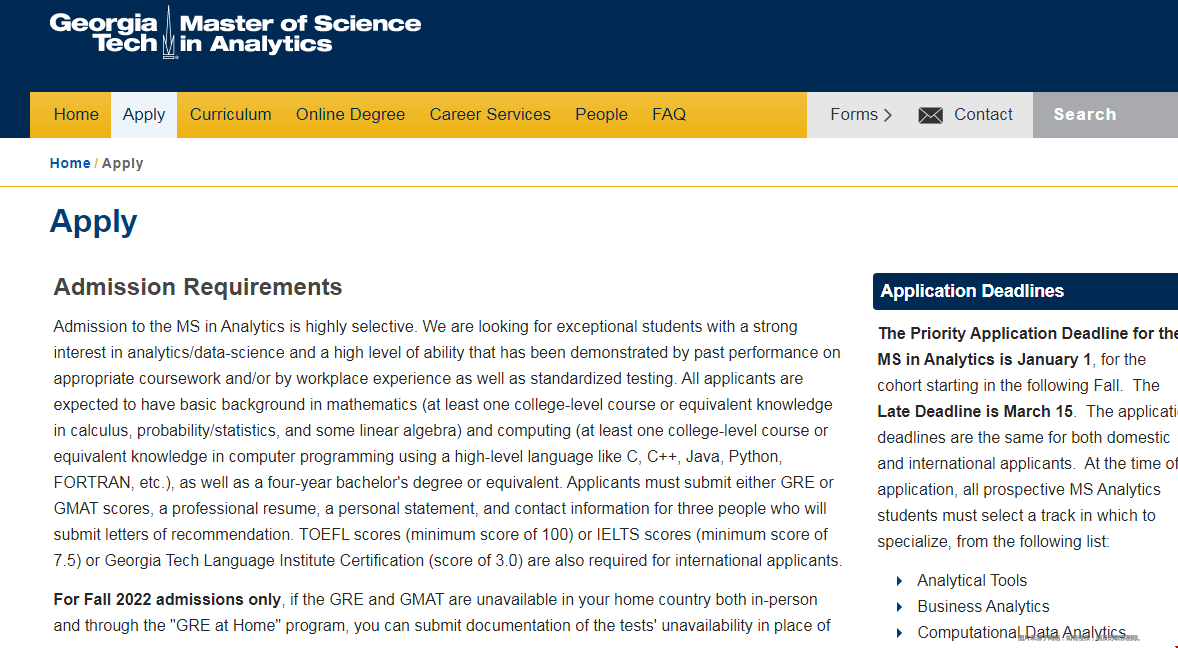
Task: Visit the FAQ page
Action: click(669, 115)
